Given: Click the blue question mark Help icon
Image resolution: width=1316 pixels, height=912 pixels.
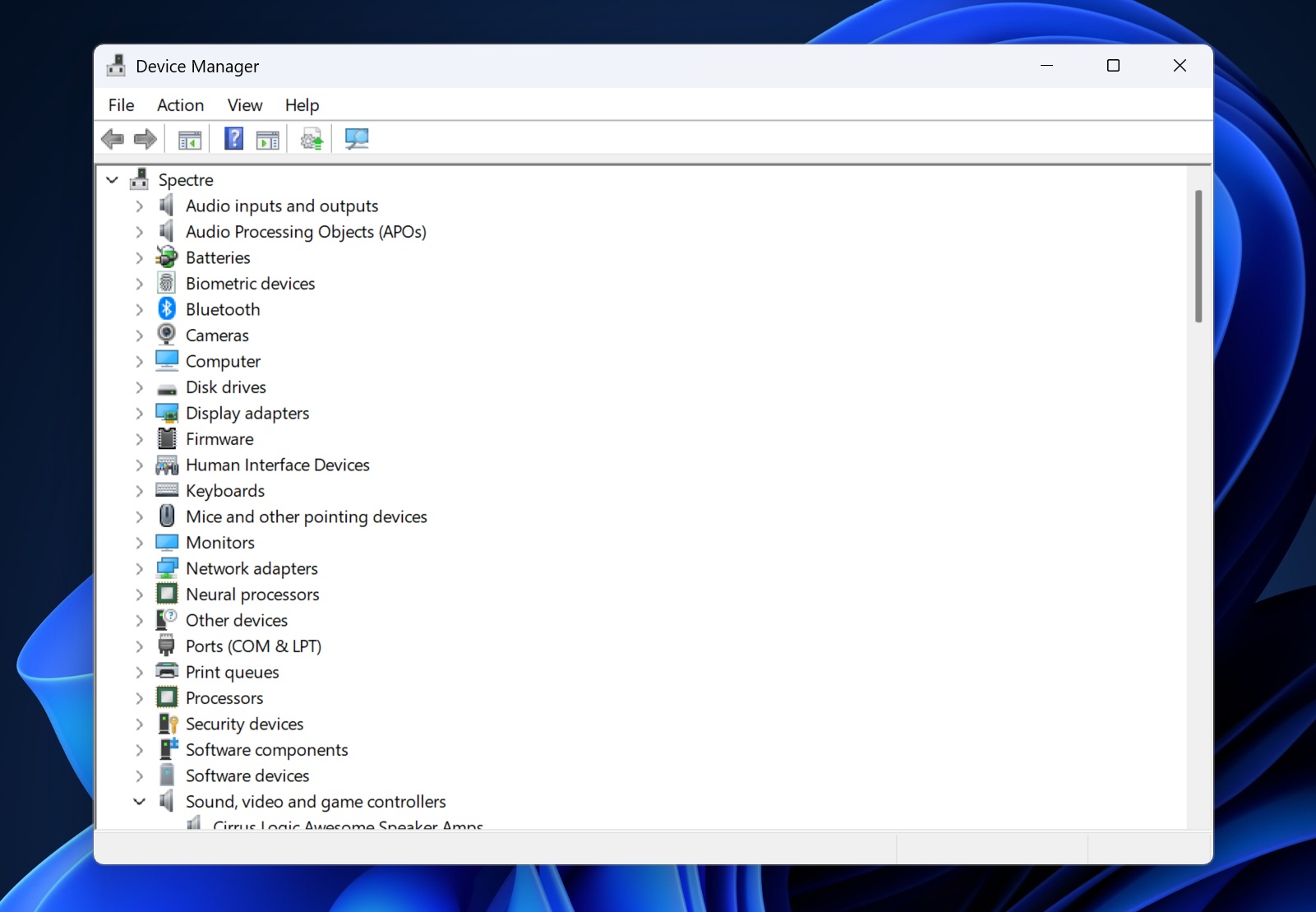Looking at the screenshot, I should click(233, 139).
